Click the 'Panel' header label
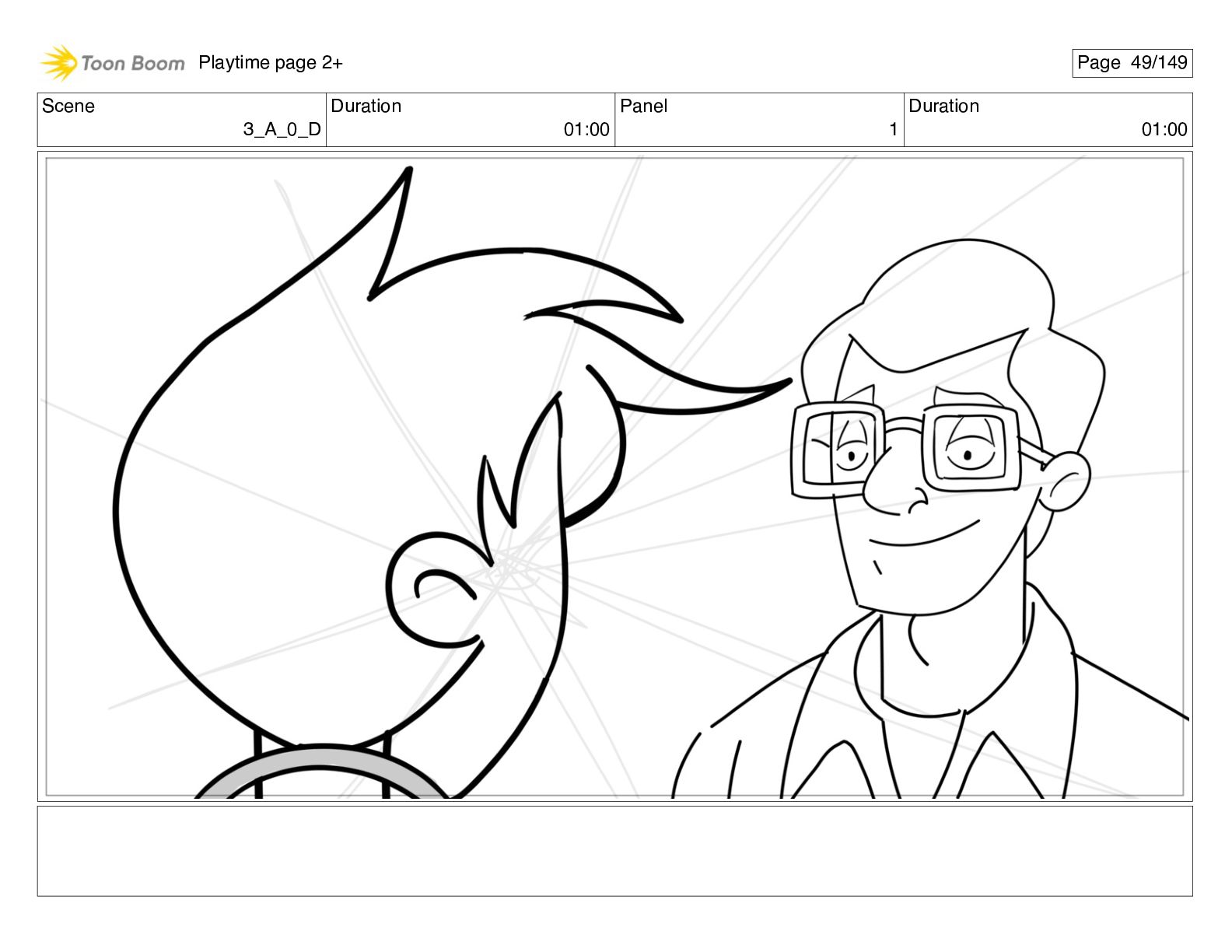This screenshot has height=952, width=1232. tap(644, 106)
